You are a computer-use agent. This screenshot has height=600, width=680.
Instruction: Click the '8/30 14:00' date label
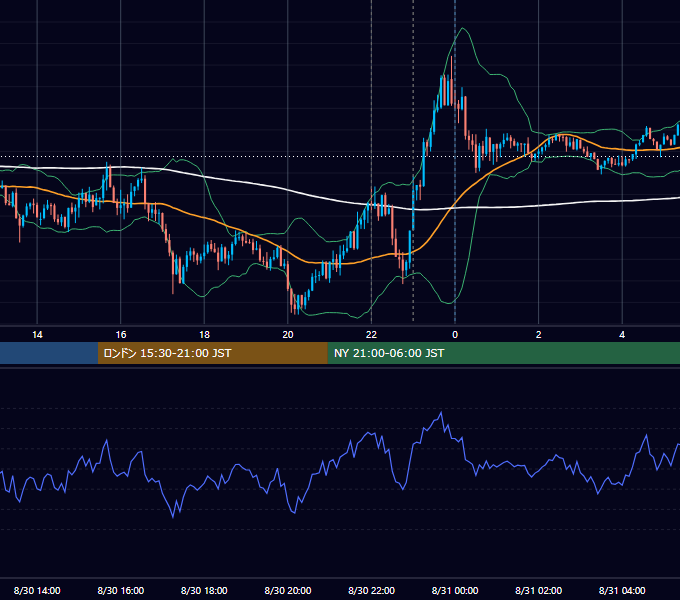(x=37, y=590)
